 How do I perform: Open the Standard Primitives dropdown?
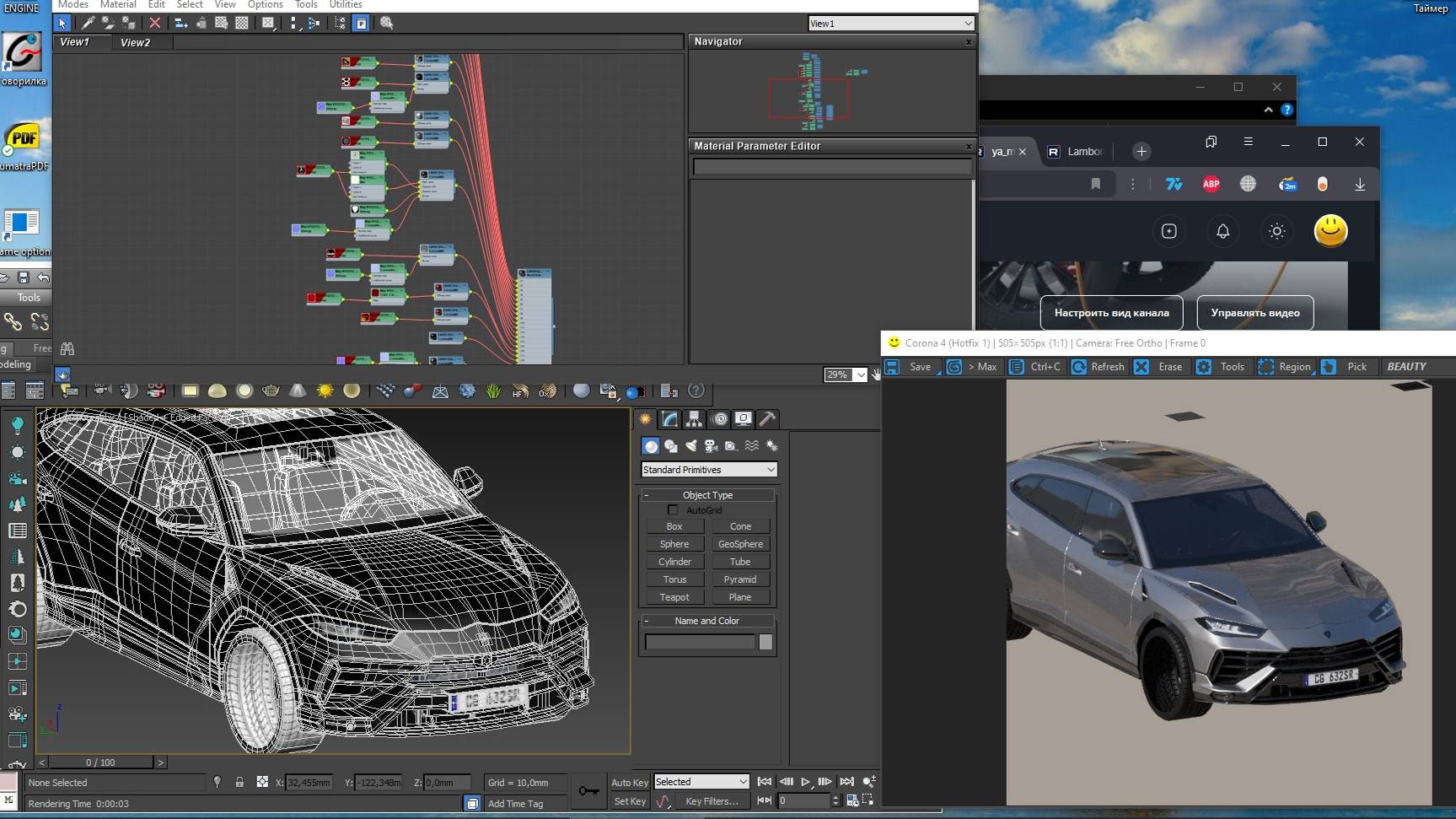coord(708,470)
